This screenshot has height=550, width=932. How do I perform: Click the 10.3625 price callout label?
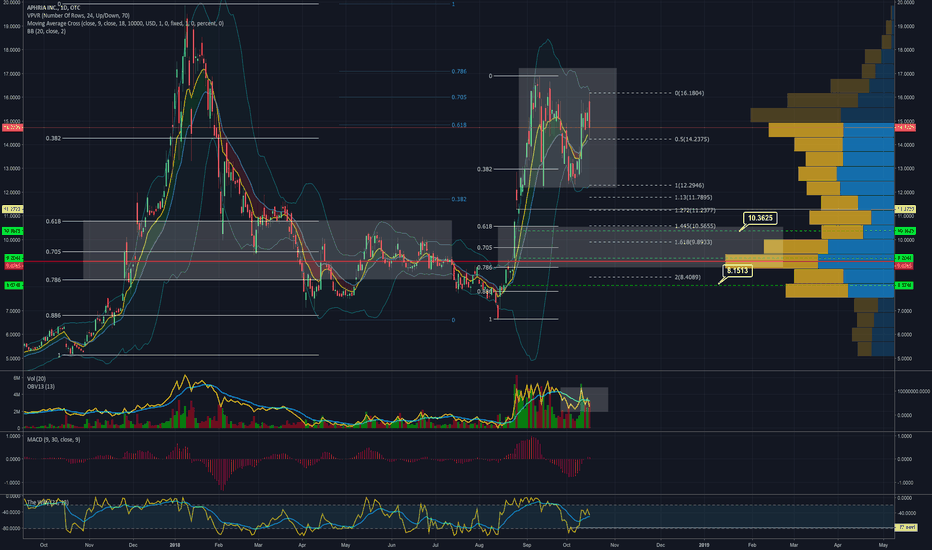pyautogui.click(x=760, y=218)
